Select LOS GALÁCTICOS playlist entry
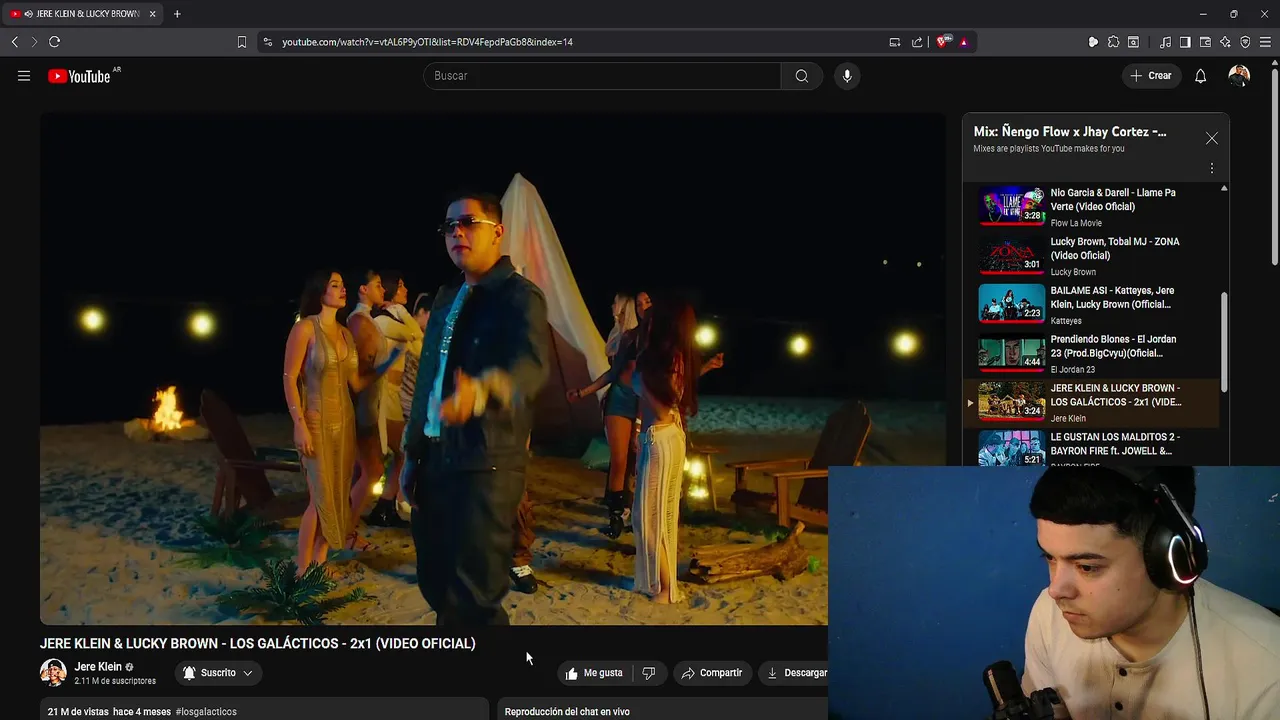The height and width of the screenshot is (720, 1280). (1092, 403)
